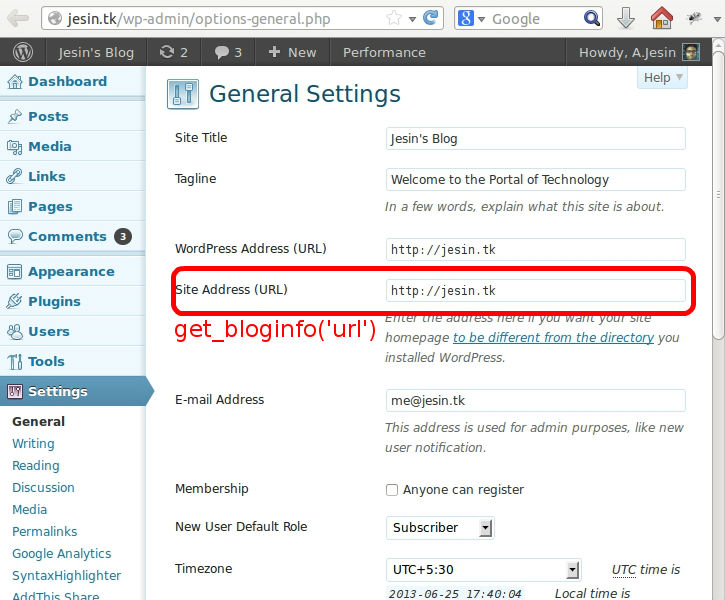Open Jesin's Blog in admin bar

(x=96, y=52)
